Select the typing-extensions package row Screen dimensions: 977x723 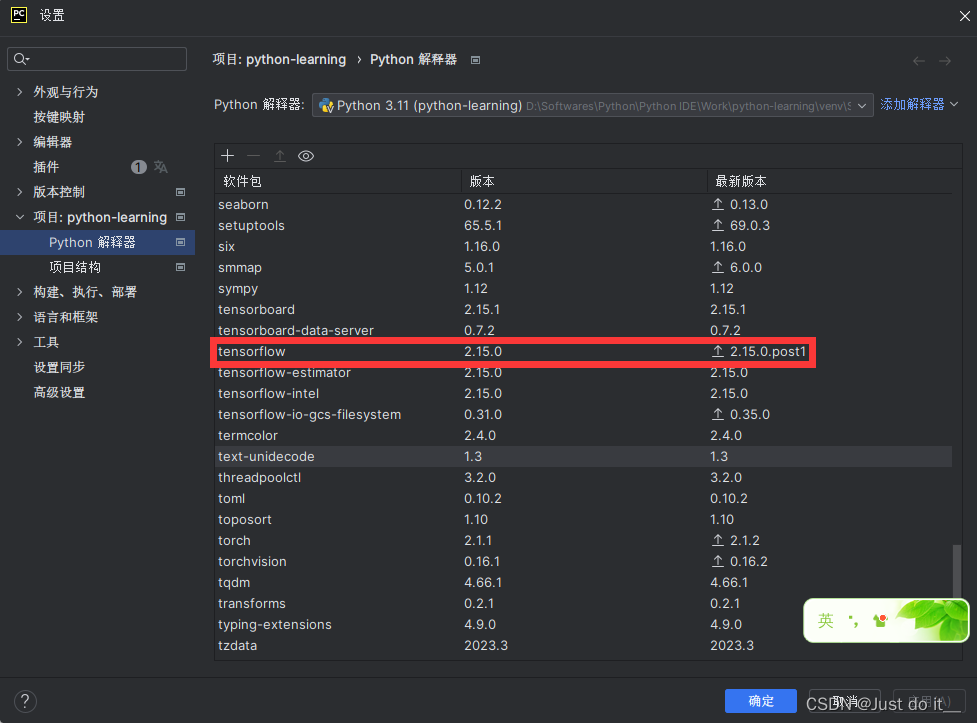tap(584, 625)
